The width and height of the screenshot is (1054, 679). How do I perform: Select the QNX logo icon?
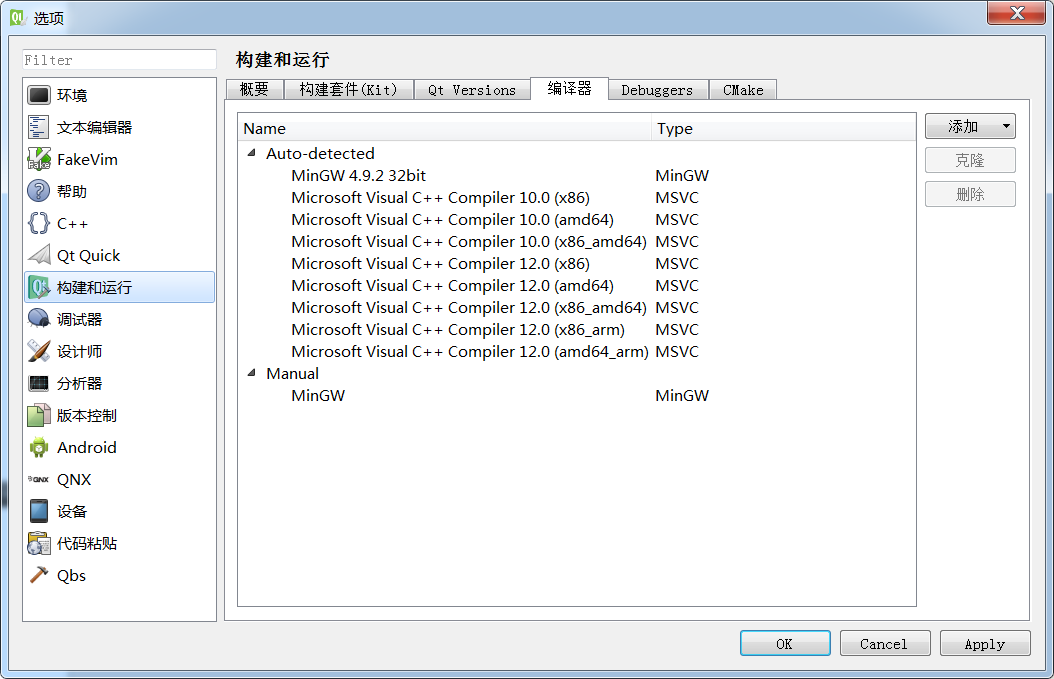point(38,479)
